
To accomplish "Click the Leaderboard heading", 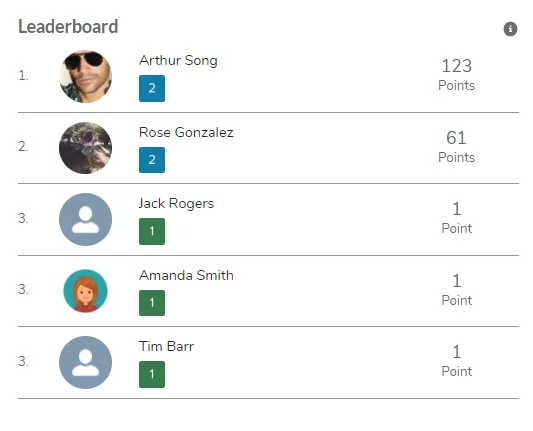I will coord(68,27).
